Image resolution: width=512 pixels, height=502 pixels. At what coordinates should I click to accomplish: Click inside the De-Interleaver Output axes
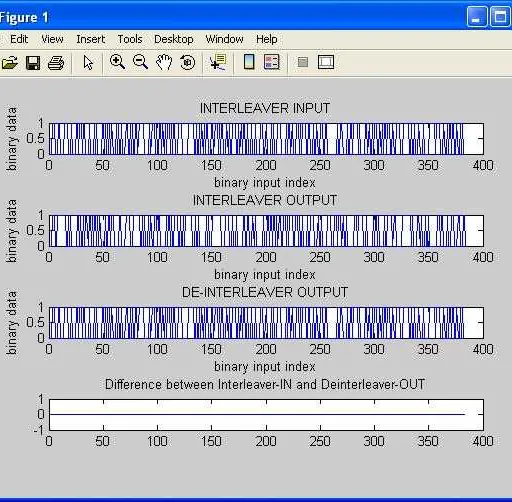[266, 323]
